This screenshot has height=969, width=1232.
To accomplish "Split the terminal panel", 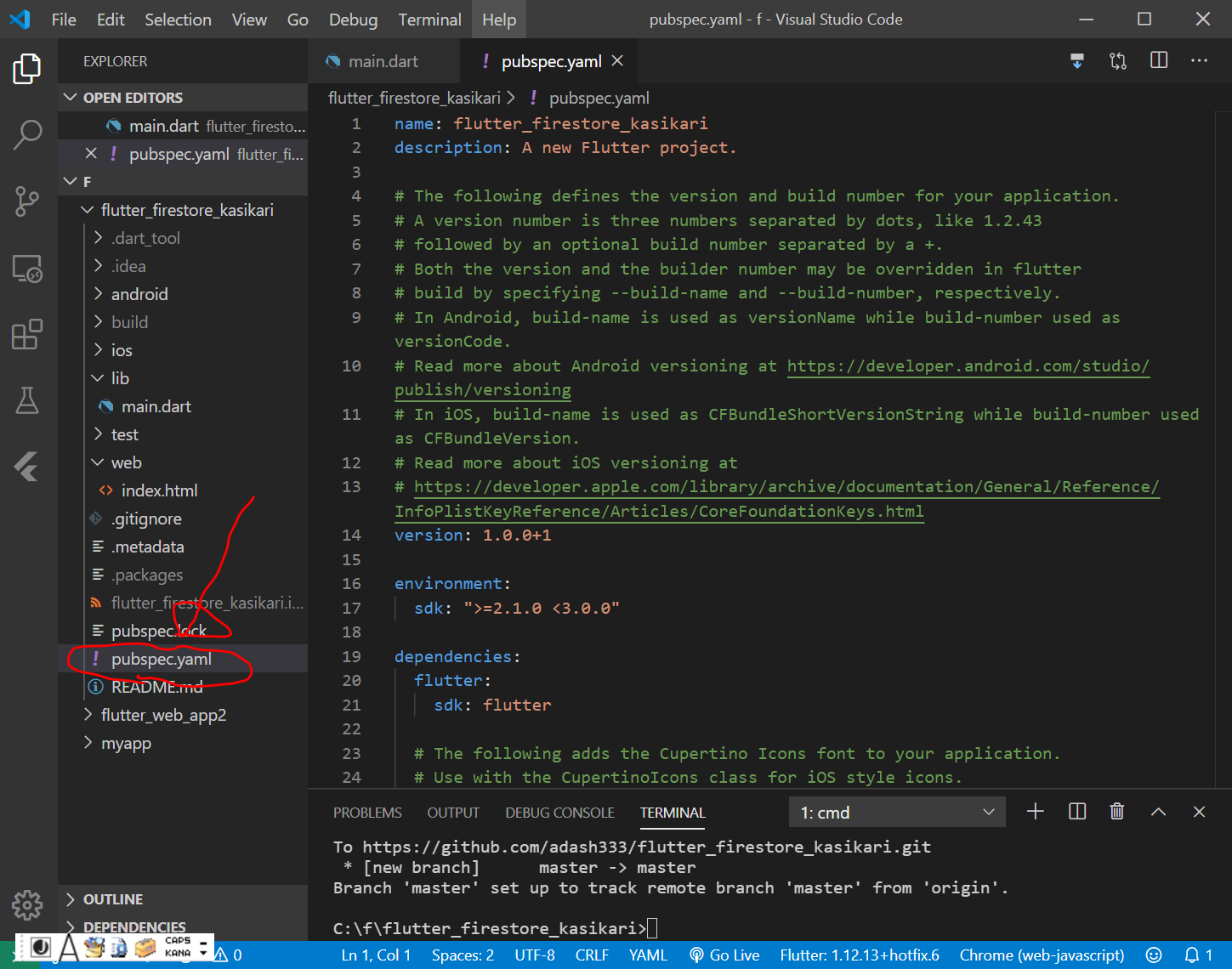I will 1077,812.
